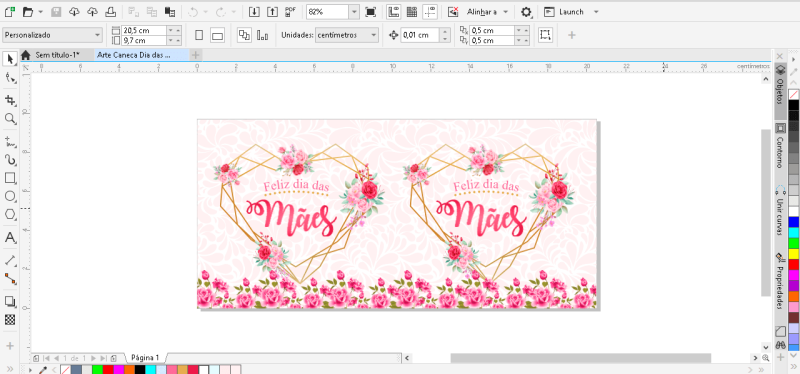Screen dimensions: 800x374
Task: Click duplicate distance X 0,5 cm field
Action: click(x=492, y=30)
